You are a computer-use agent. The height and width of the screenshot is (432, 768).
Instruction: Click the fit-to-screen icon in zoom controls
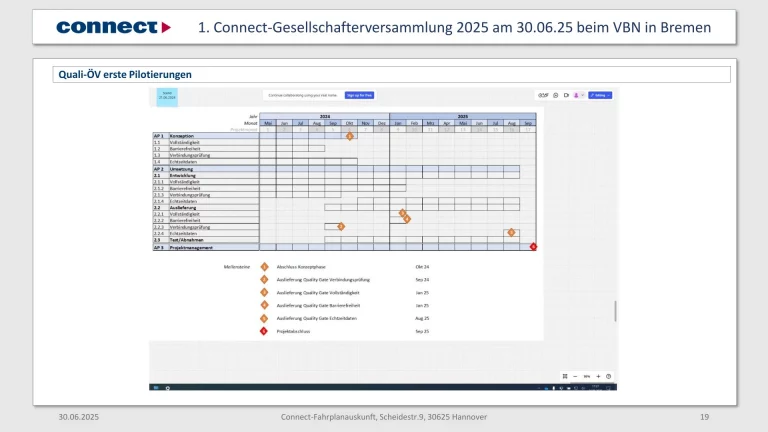[565, 376]
